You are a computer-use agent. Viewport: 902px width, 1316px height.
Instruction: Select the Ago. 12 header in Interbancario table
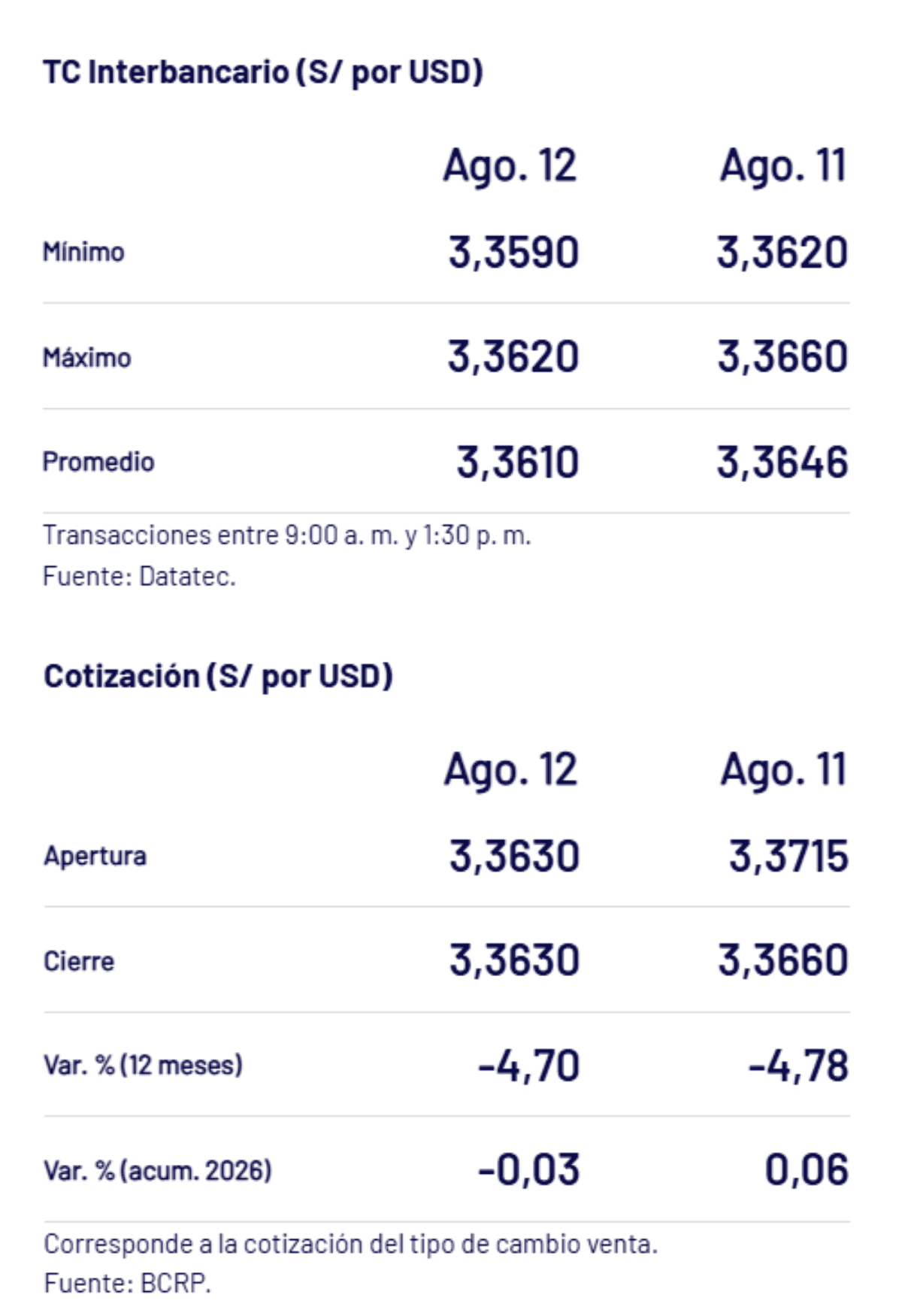tap(510, 166)
